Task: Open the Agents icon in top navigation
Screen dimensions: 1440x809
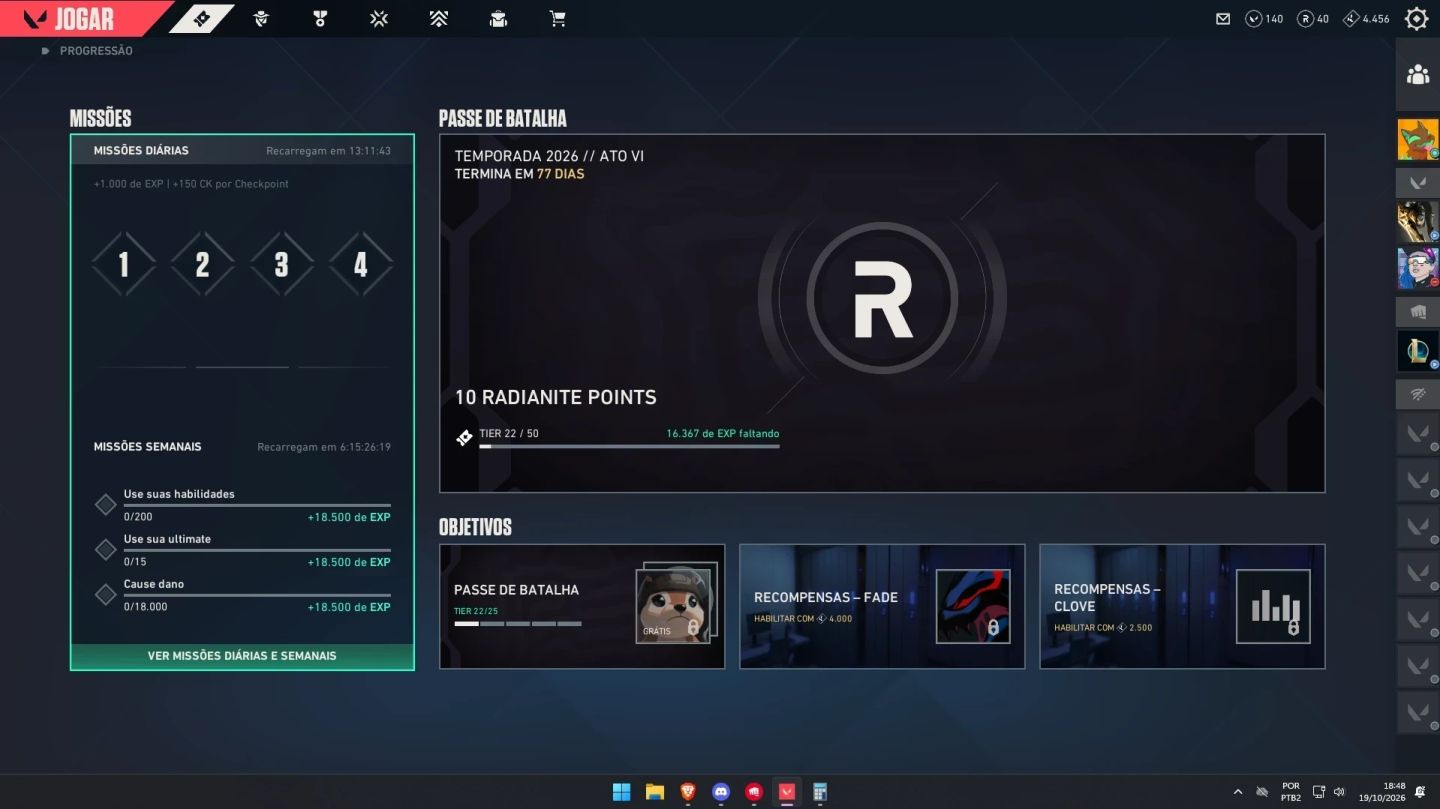Action: point(261,18)
